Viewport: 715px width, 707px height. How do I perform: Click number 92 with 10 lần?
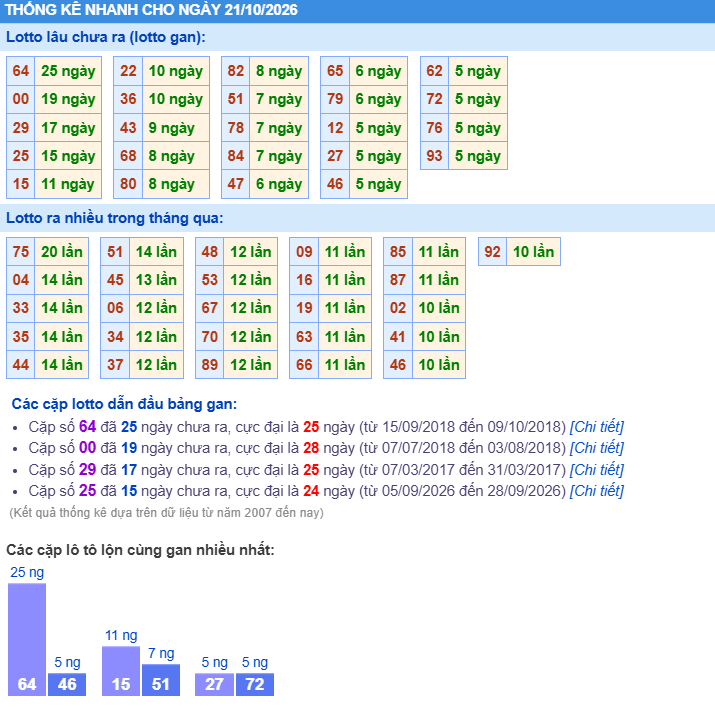[x=492, y=252]
